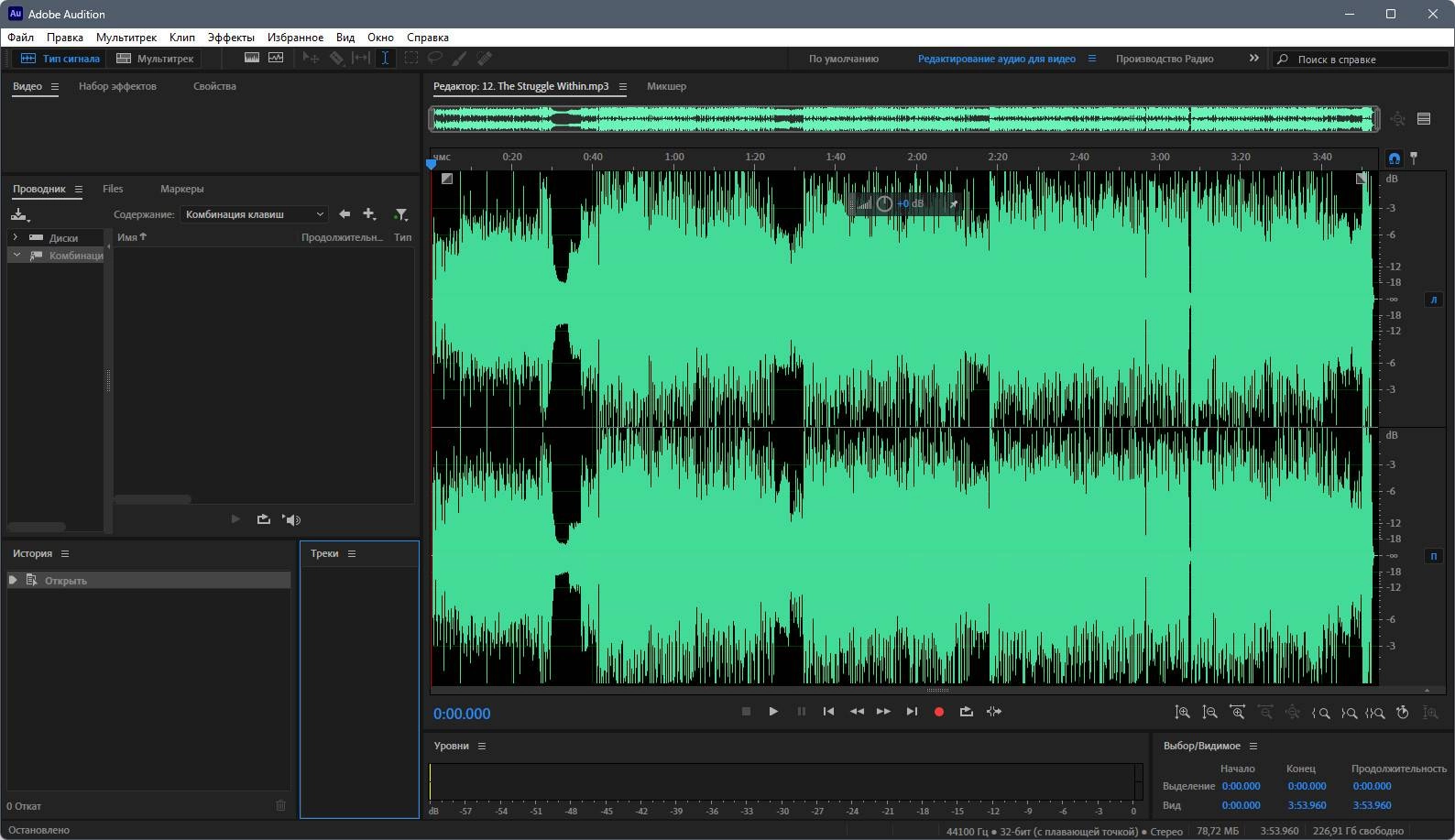
Task: Click the filter icon in Проводник
Action: (x=400, y=214)
